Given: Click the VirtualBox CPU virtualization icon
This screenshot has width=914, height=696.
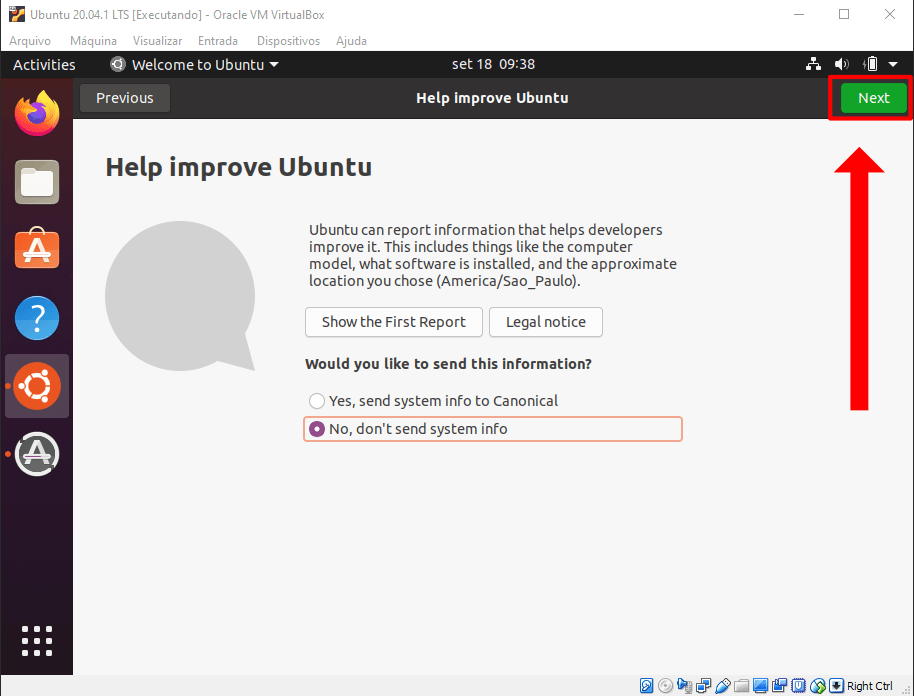Looking at the screenshot, I should (x=799, y=686).
